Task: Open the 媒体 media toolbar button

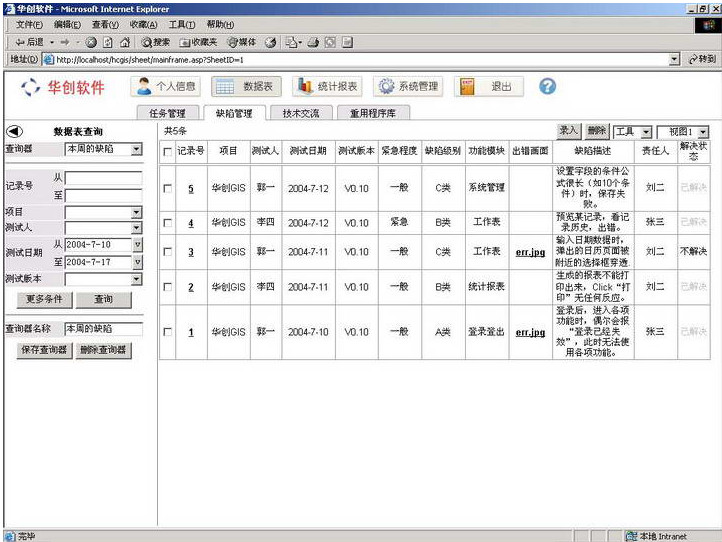Action: [242, 42]
